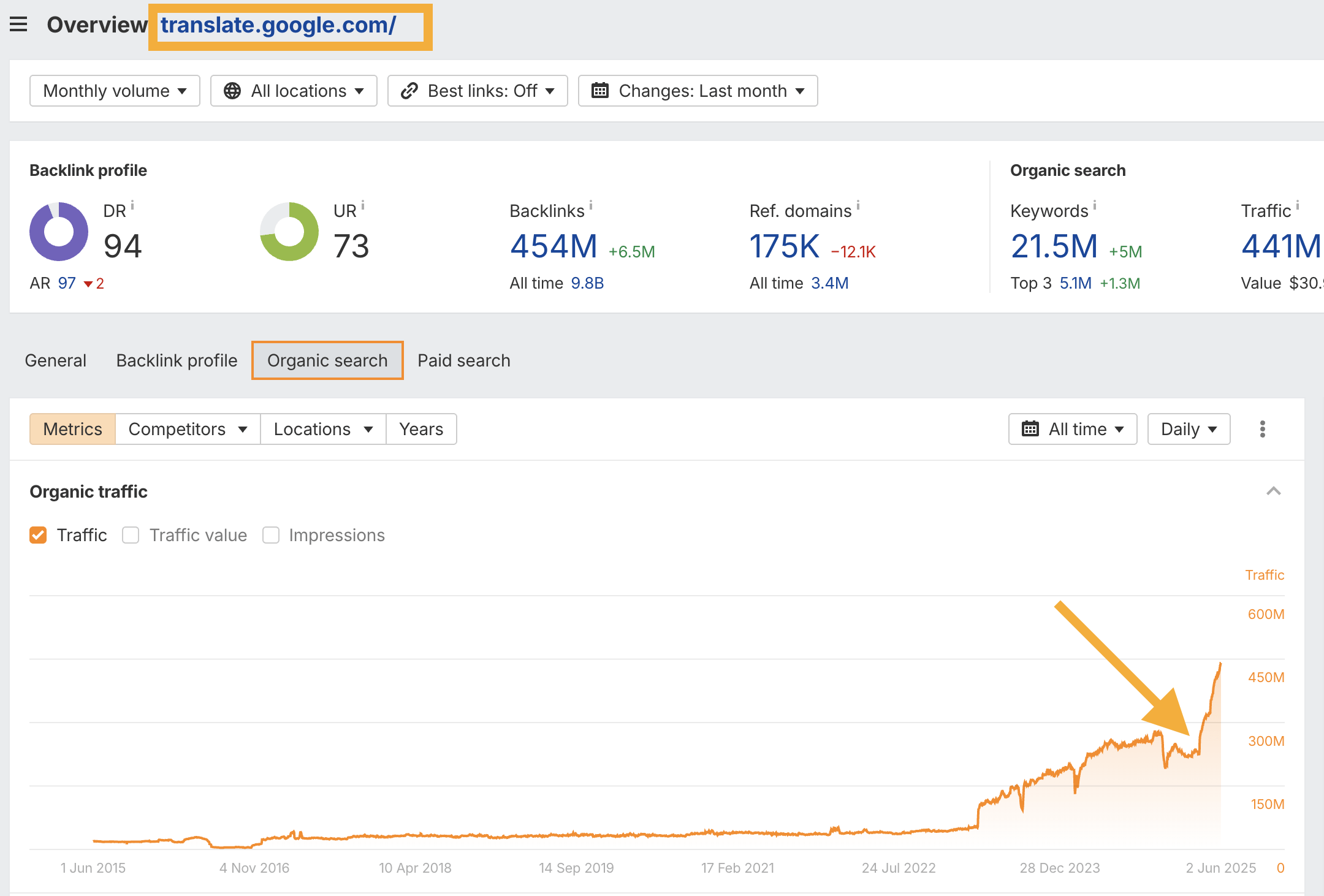Open the Monthly volume dropdown

click(x=114, y=90)
